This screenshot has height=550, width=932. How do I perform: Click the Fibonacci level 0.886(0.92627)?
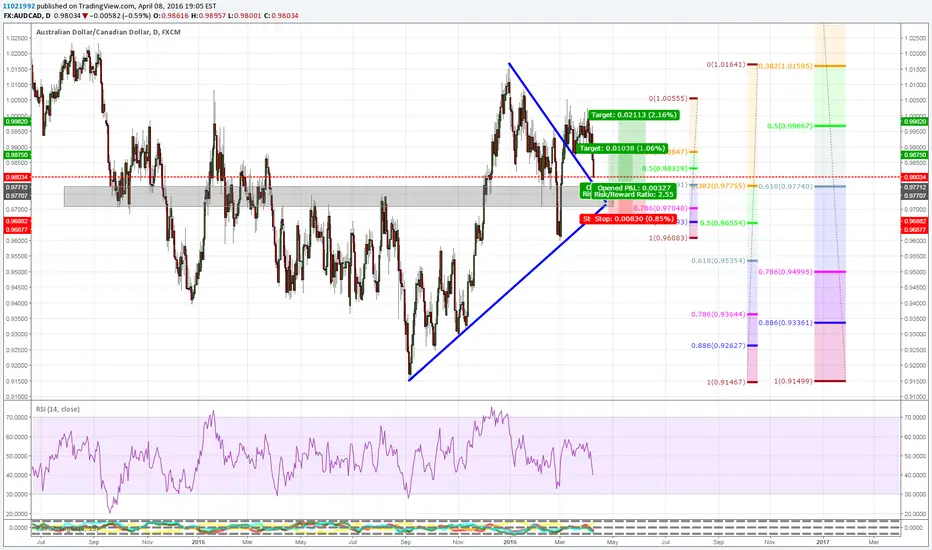pyautogui.click(x=718, y=345)
